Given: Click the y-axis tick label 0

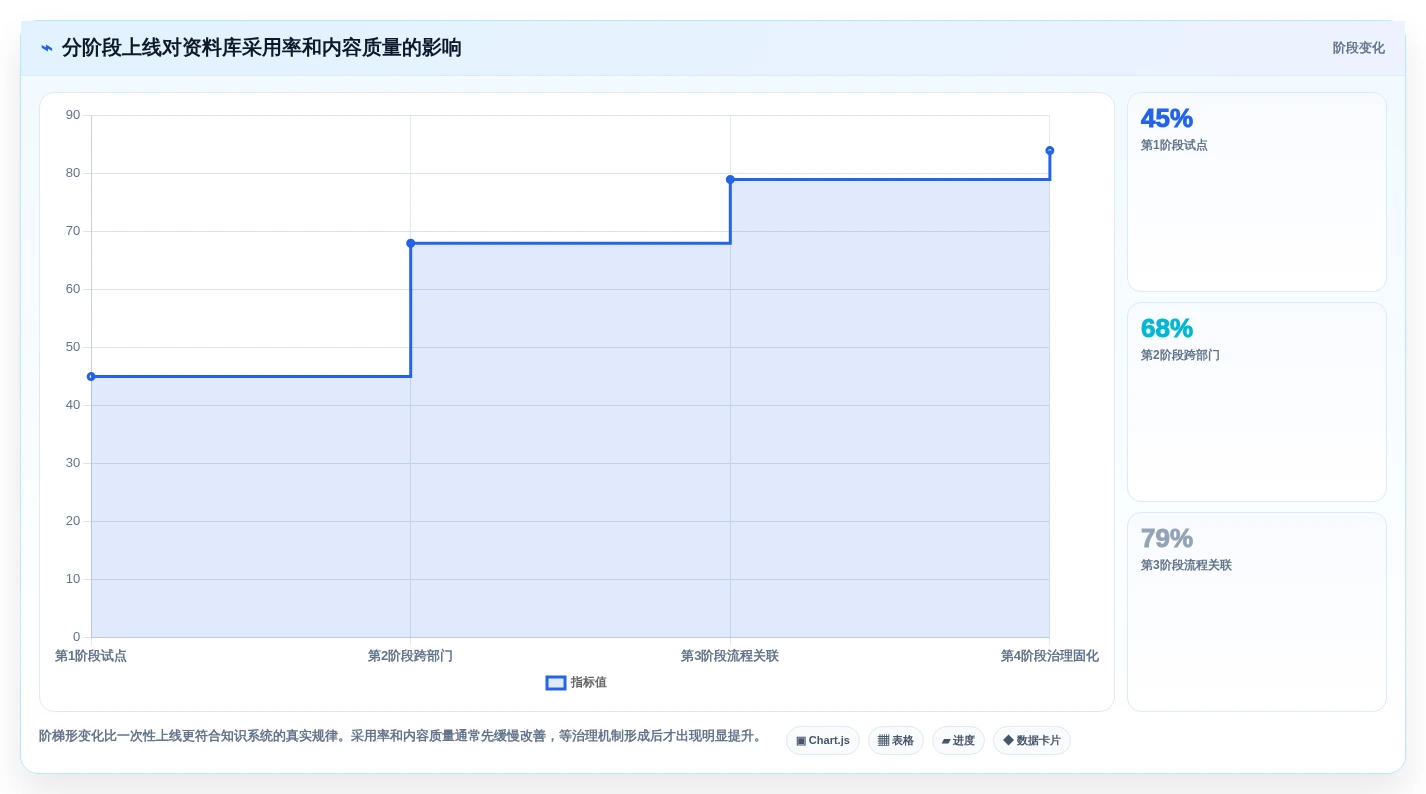Looking at the screenshot, I should [77, 637].
